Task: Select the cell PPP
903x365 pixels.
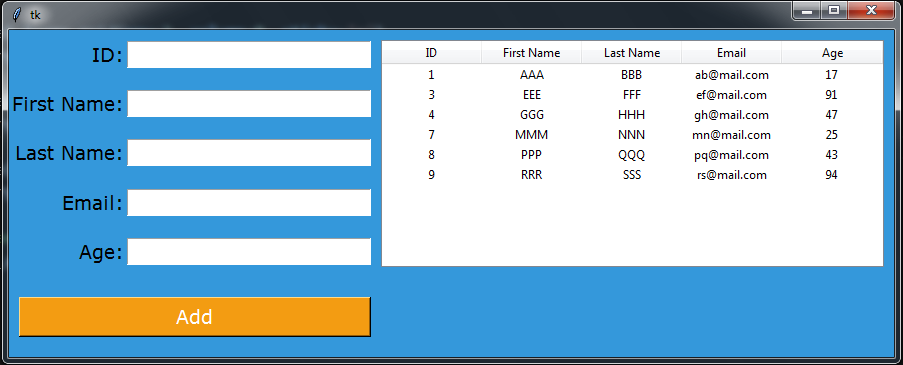Action: tap(532, 155)
